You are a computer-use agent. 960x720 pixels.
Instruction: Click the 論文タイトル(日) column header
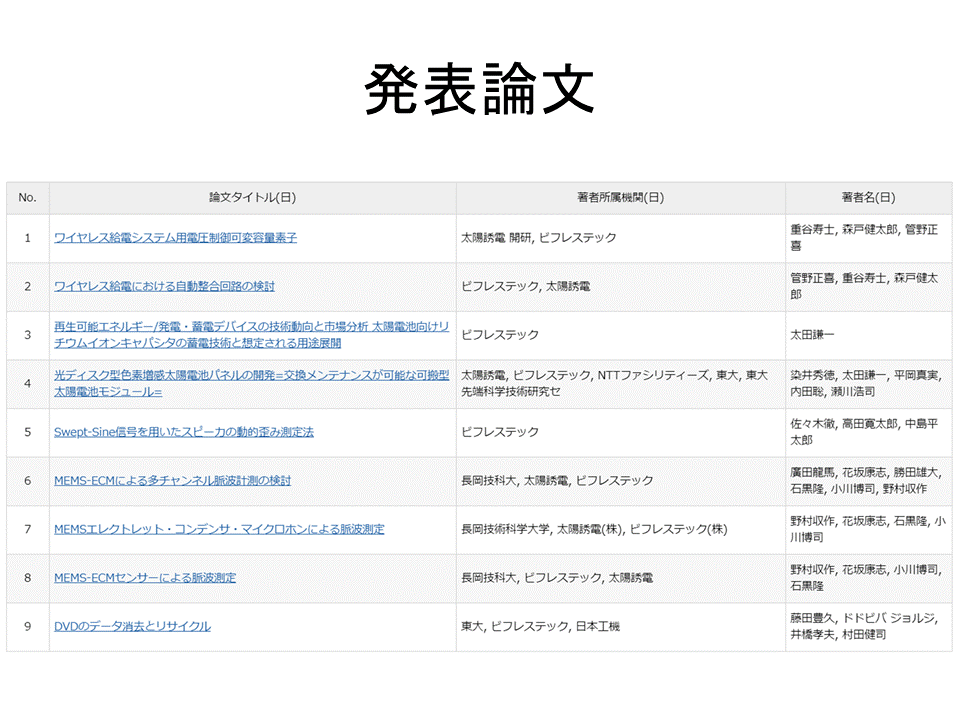(x=252, y=198)
